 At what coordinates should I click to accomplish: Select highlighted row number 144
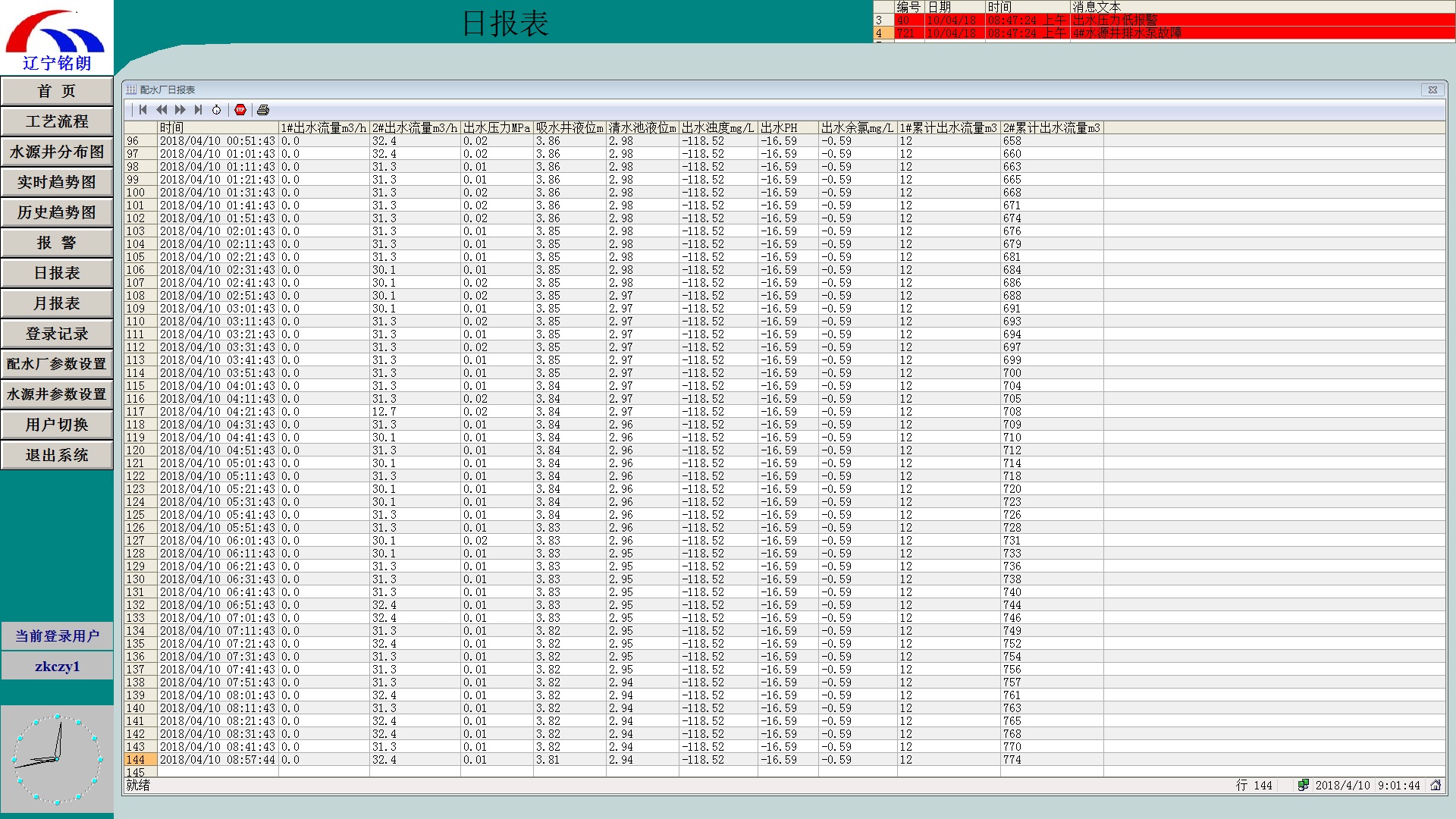click(x=140, y=760)
